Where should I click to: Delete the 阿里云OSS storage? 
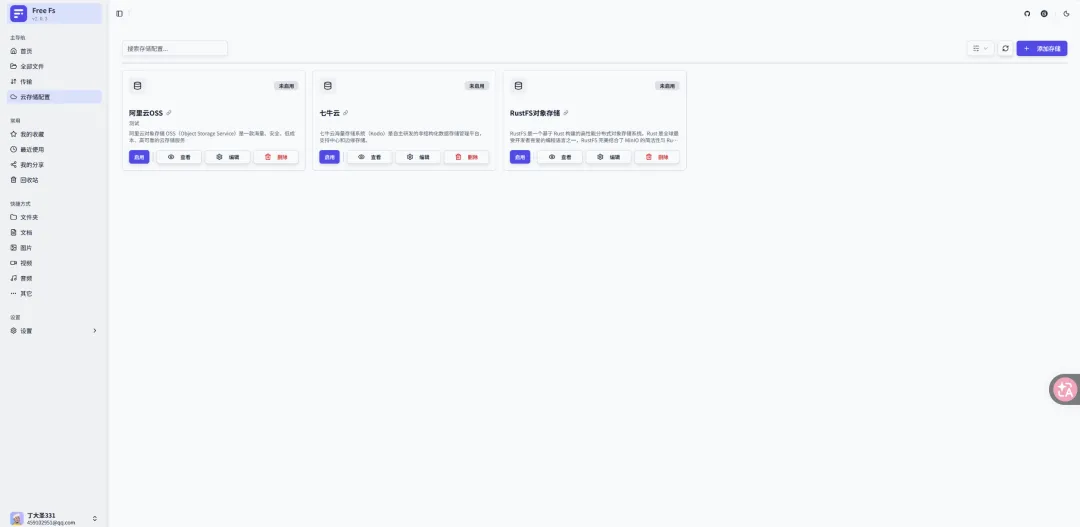click(x=276, y=157)
